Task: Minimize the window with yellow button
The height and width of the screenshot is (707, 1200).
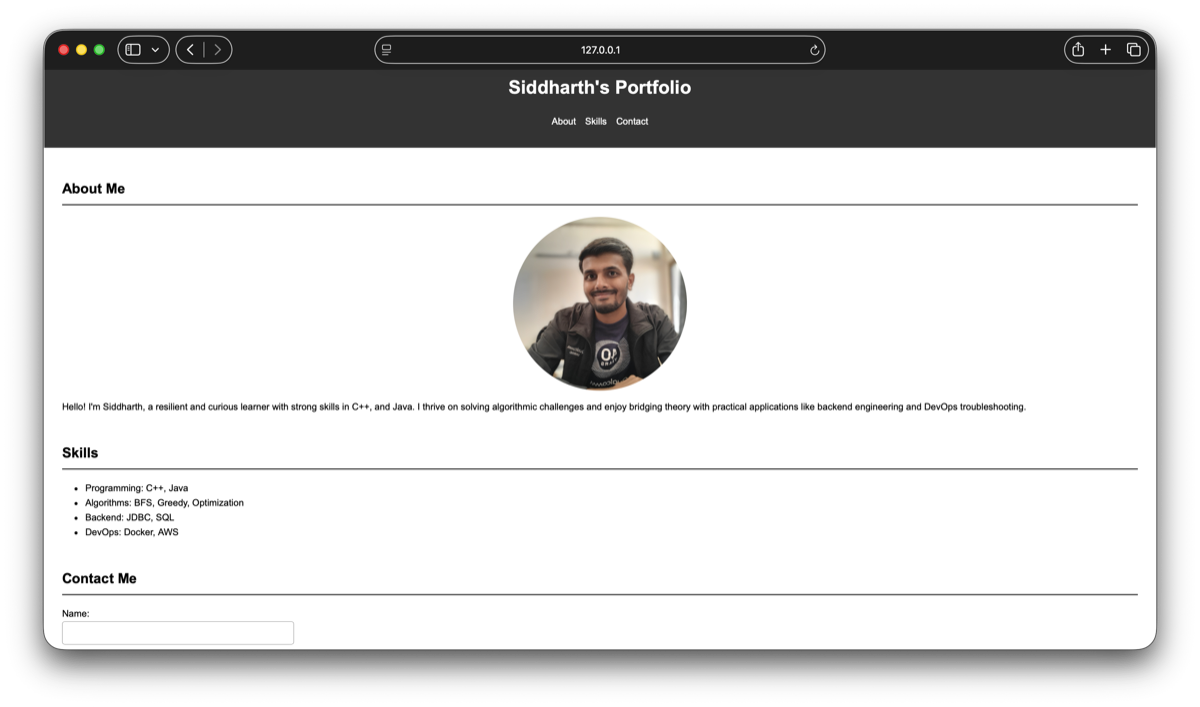Action: (82, 50)
